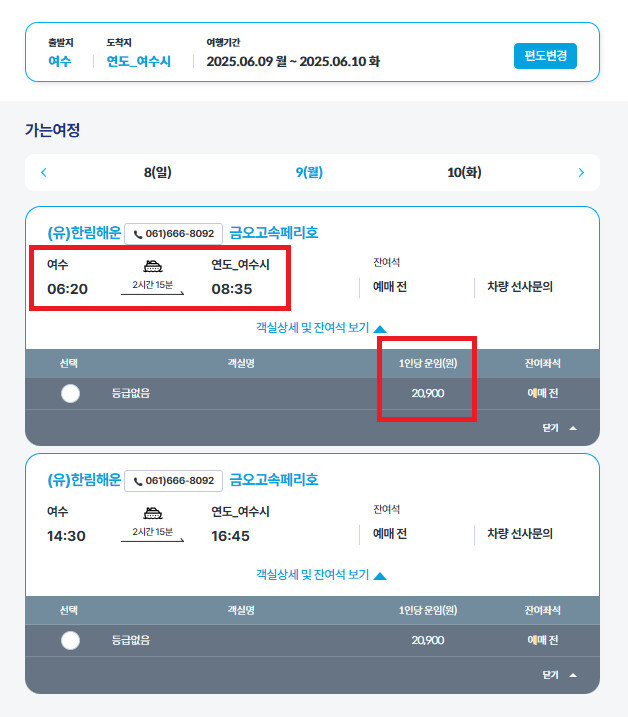Collapse first 객실상세 및 잔여석 보기 section
The height and width of the screenshot is (717, 628).
[x=320, y=327]
